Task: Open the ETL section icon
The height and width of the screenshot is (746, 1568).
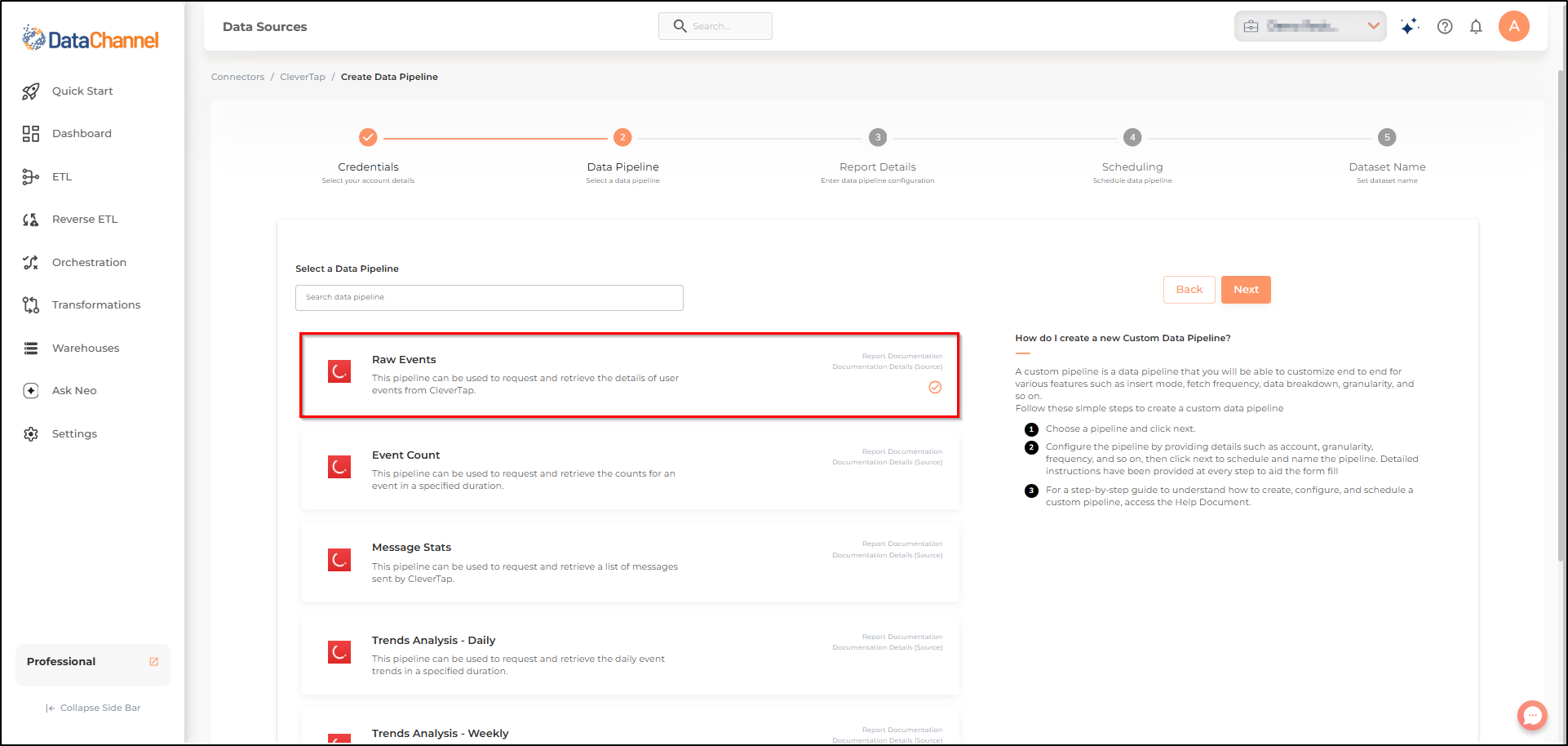Action: click(x=31, y=177)
